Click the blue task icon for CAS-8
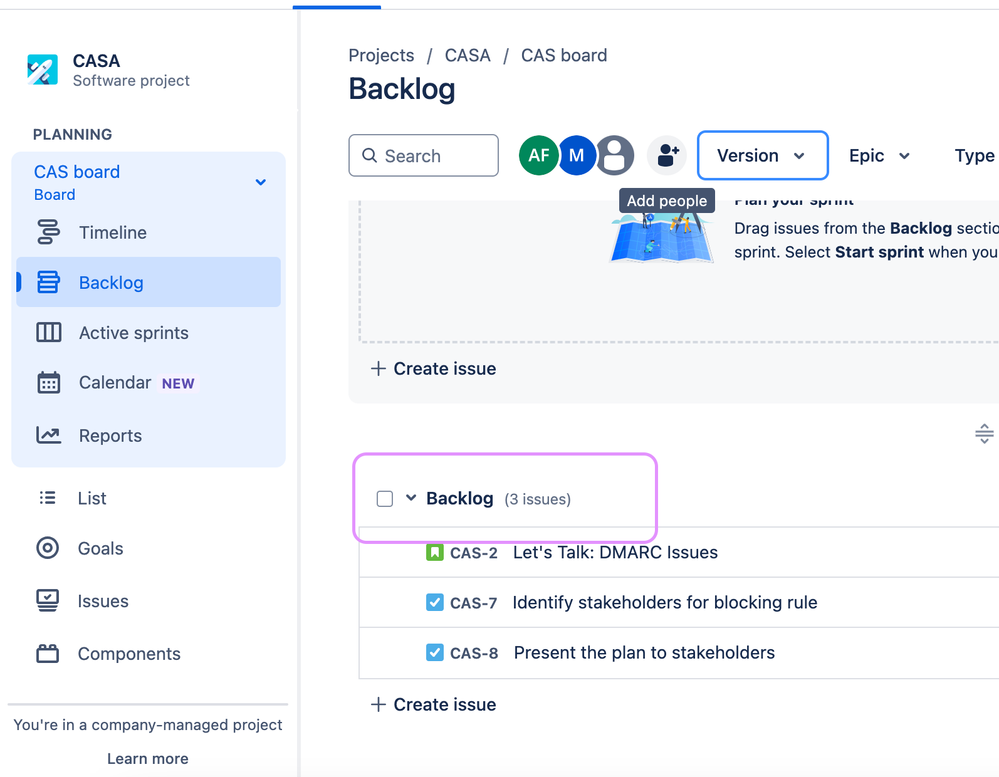 click(x=435, y=652)
